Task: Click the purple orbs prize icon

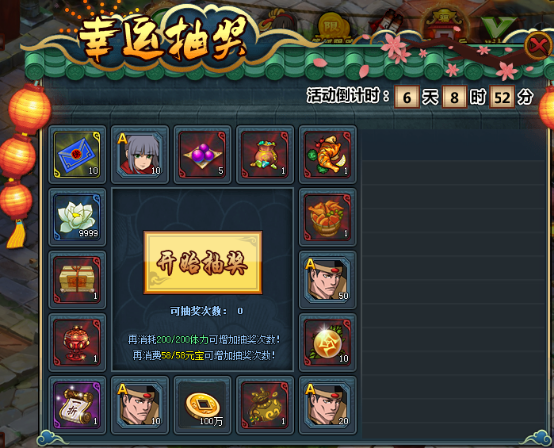Action: [202, 154]
